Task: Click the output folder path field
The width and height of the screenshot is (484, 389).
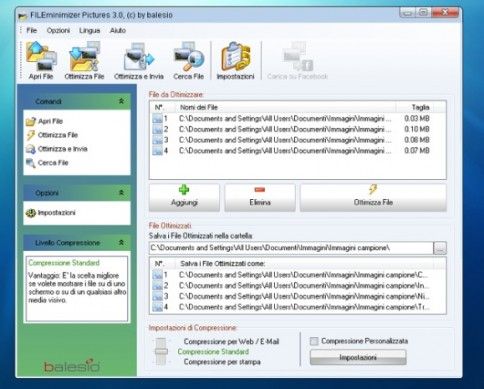Action: tap(291, 248)
